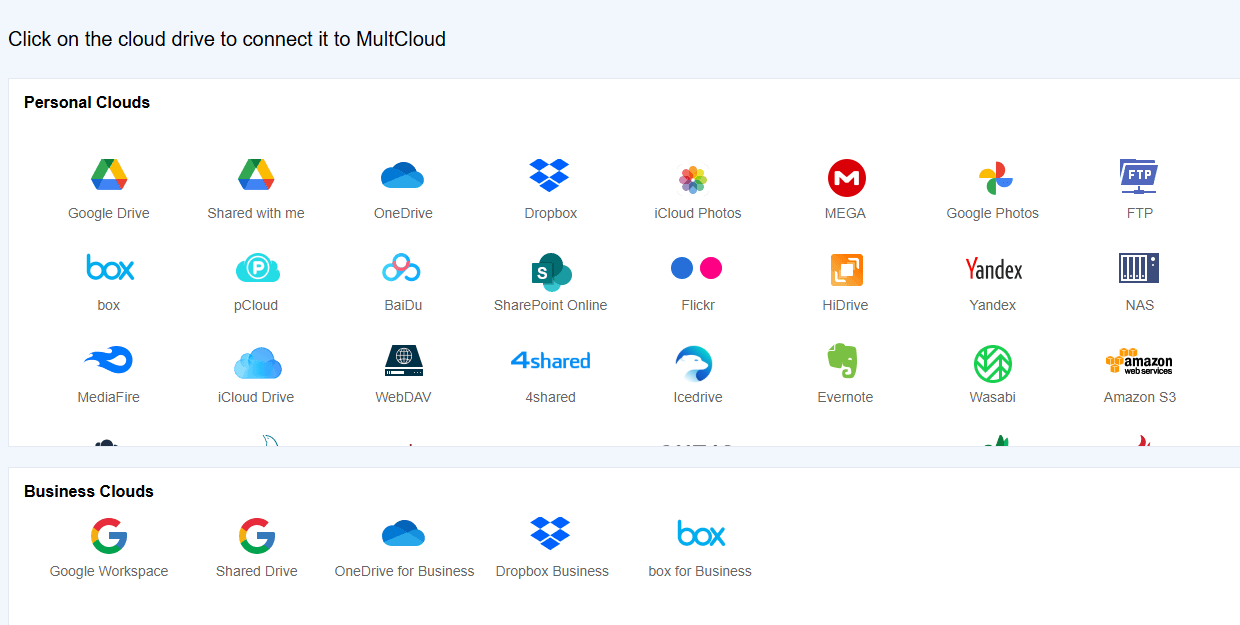Select the Google Photos pinwheel icon

995,179
